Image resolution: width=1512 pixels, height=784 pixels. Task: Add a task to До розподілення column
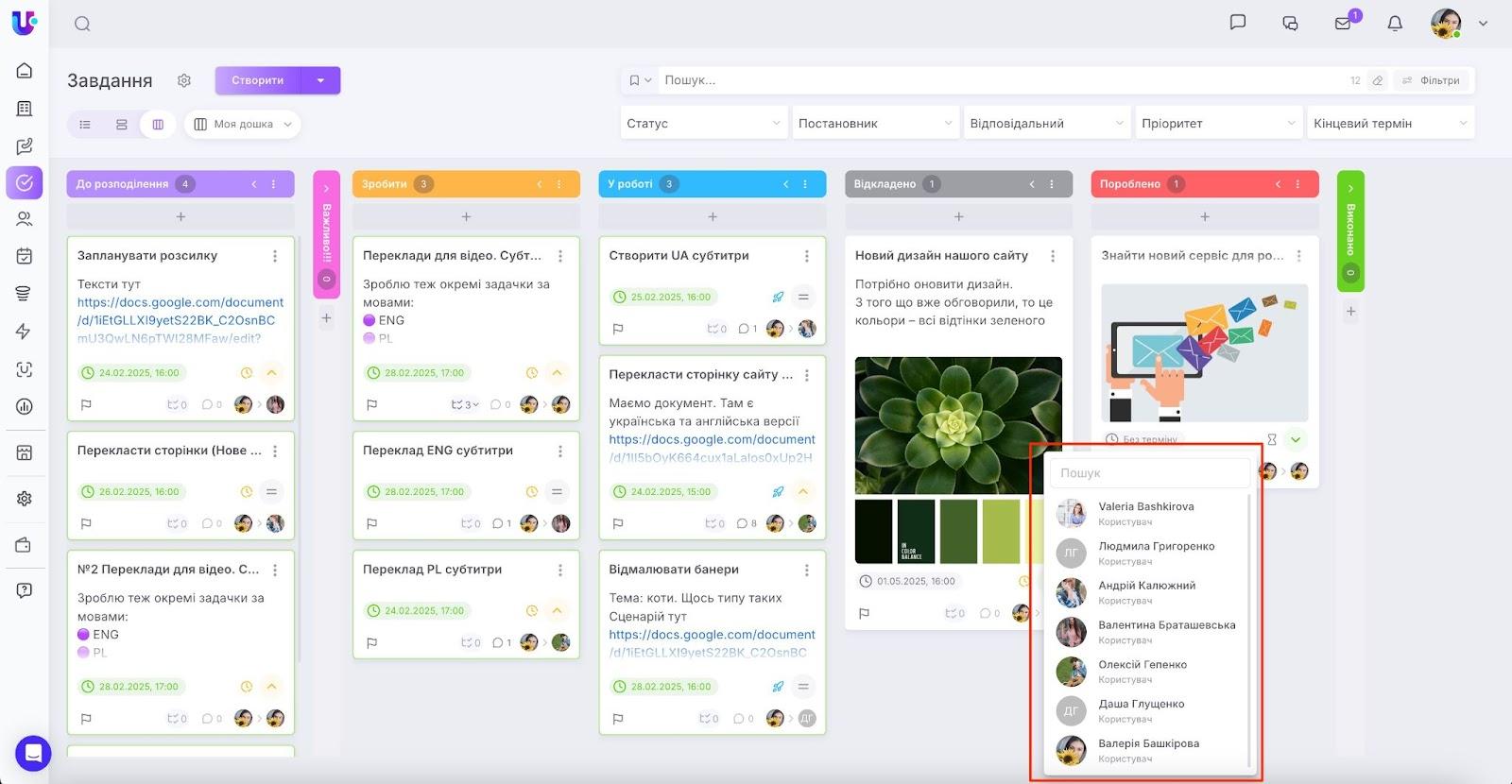click(x=180, y=216)
